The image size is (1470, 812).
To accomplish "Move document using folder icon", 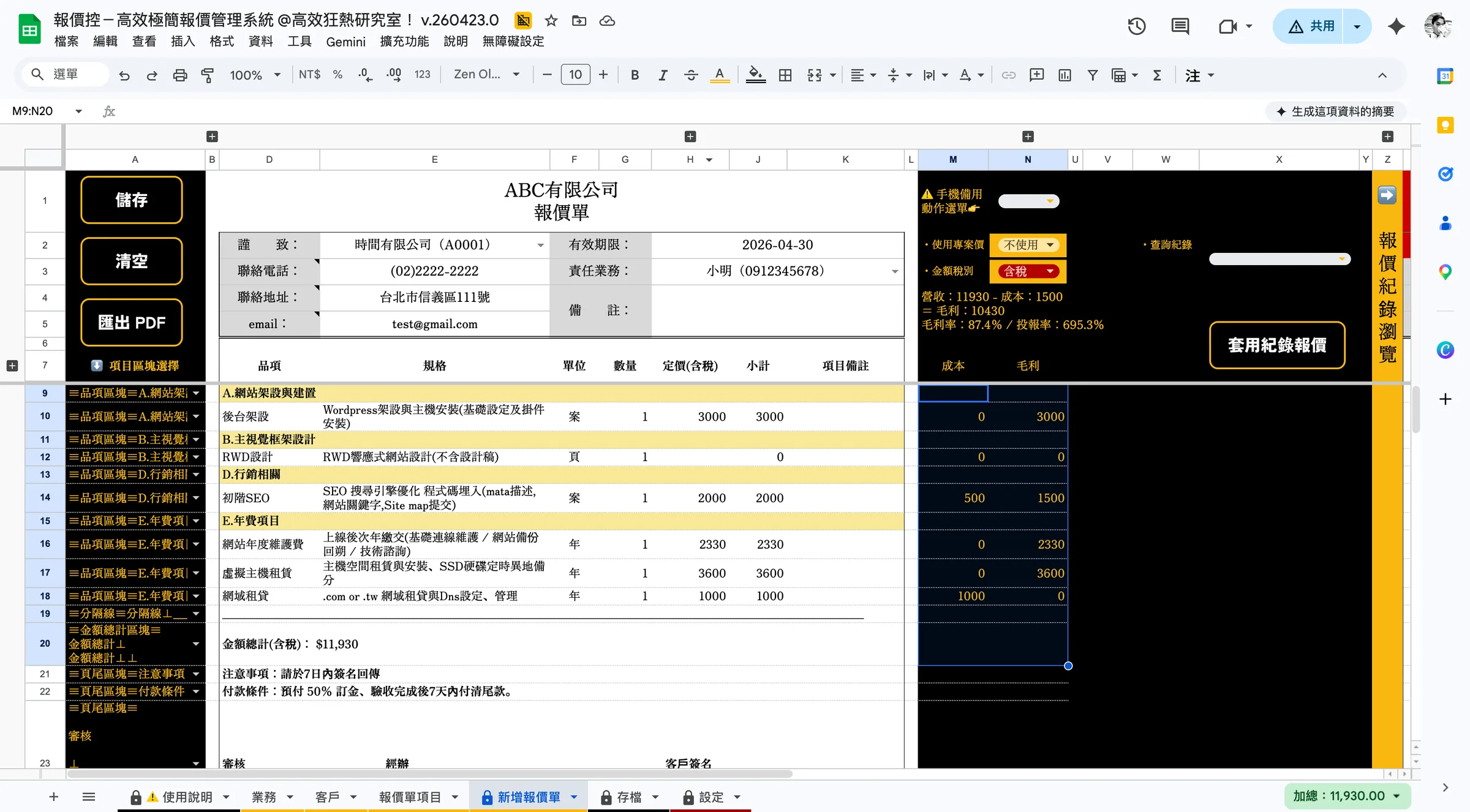I will point(579,21).
